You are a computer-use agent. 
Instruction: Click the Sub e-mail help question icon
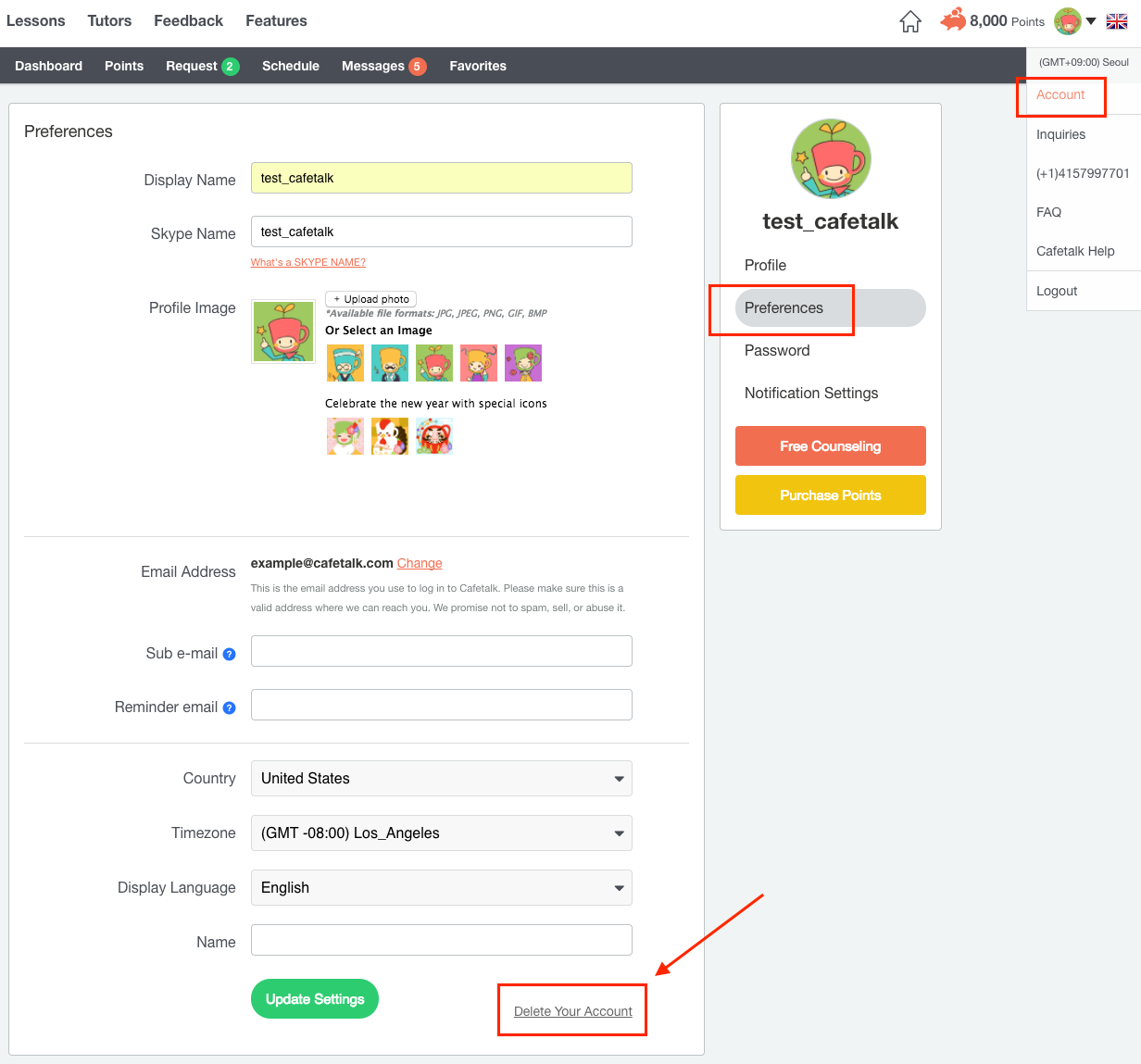click(230, 654)
